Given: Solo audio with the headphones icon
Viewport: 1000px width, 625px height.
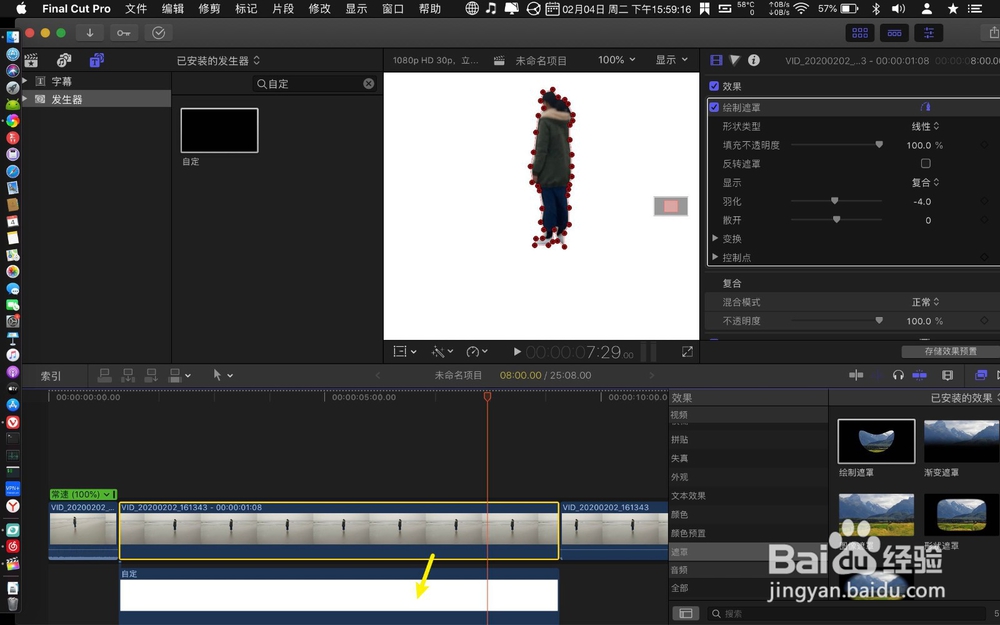Looking at the screenshot, I should pyautogui.click(x=898, y=375).
